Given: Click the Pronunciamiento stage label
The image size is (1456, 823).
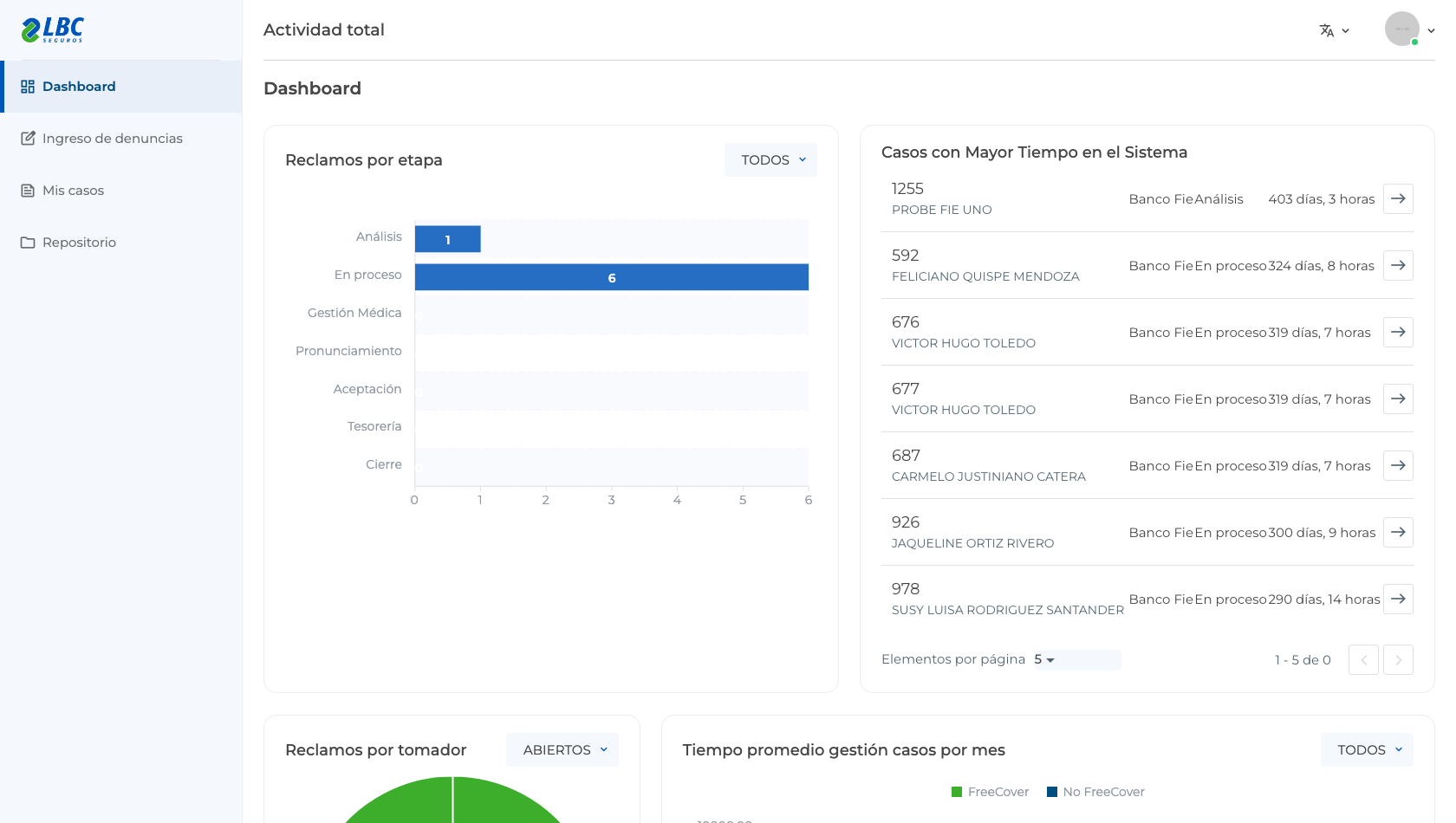Looking at the screenshot, I should (x=348, y=351).
